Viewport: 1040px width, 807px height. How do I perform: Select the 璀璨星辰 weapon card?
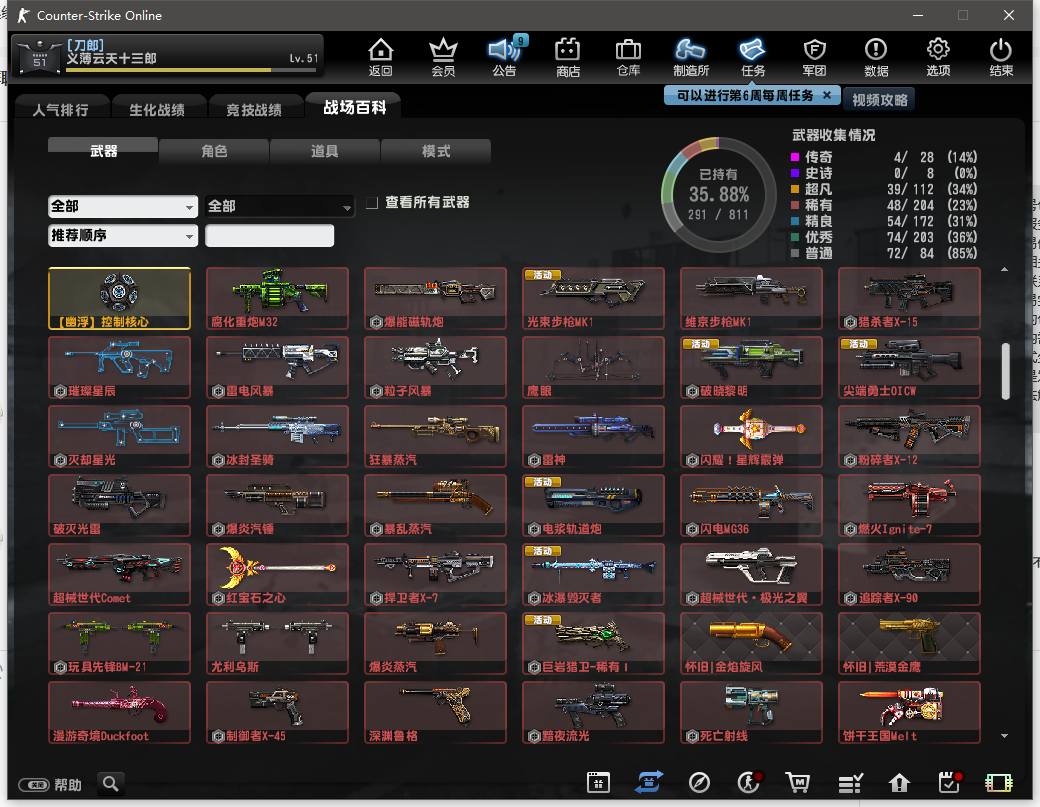click(119, 367)
